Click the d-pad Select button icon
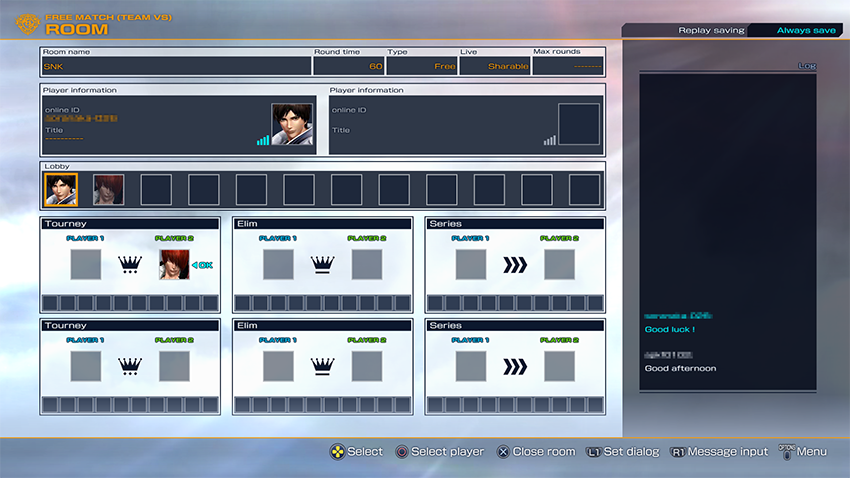This screenshot has height=478, width=850. (337, 452)
